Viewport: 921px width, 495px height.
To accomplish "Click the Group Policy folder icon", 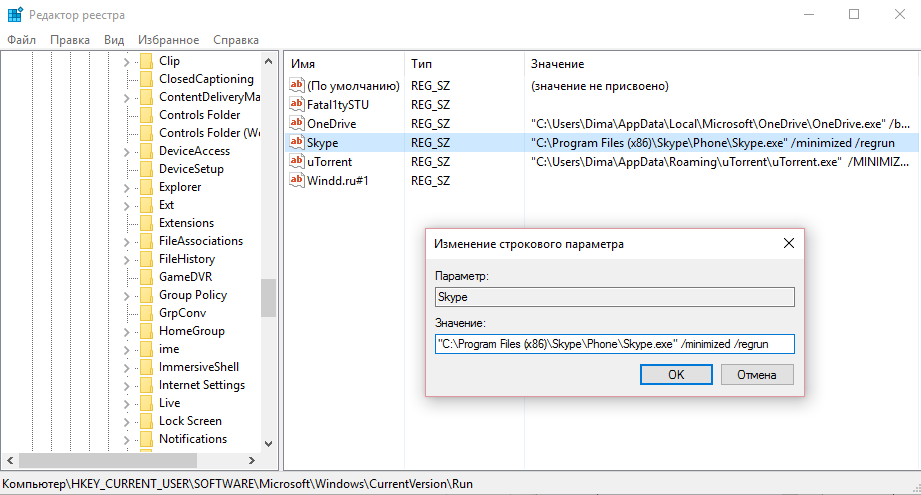I will (146, 295).
